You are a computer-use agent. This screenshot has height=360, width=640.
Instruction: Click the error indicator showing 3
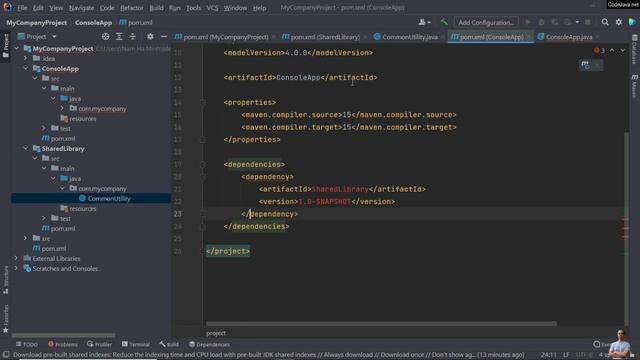[x=599, y=50]
